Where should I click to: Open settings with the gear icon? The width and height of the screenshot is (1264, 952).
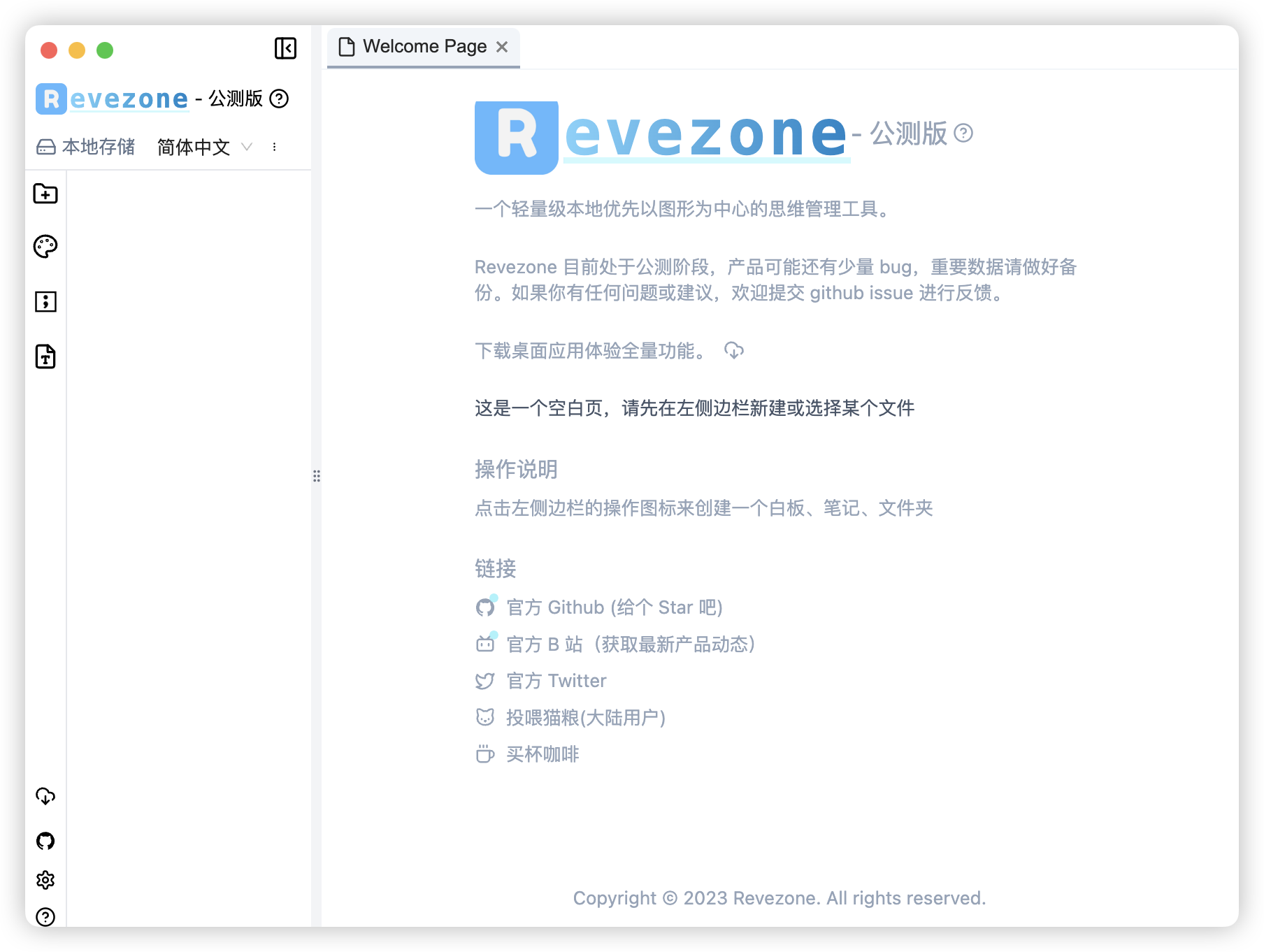pyautogui.click(x=45, y=880)
